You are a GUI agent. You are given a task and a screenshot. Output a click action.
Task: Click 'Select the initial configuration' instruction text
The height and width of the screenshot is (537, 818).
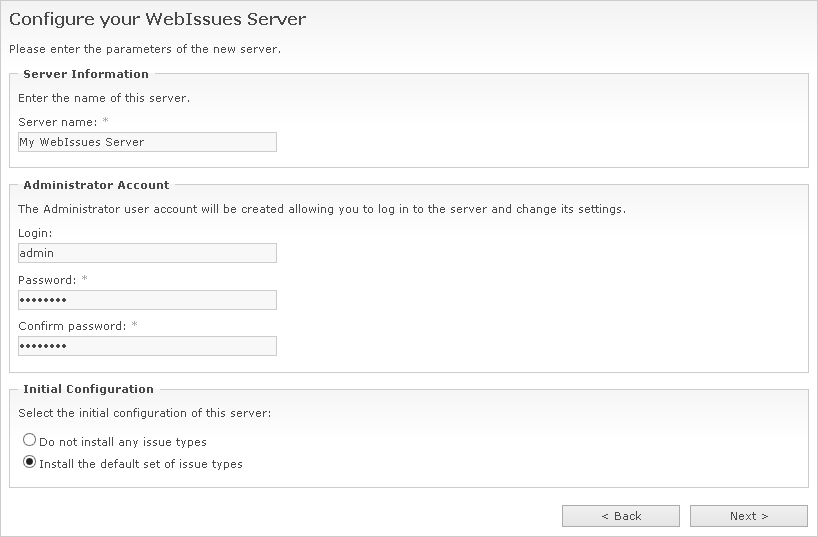point(144,413)
